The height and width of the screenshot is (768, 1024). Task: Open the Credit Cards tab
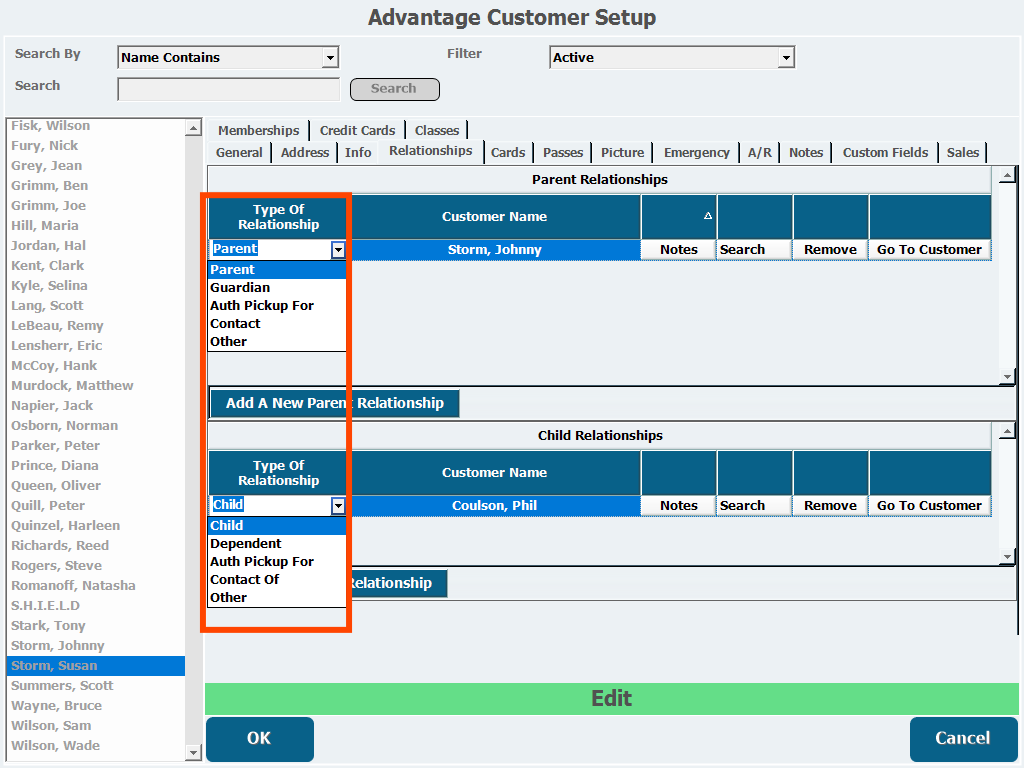pos(357,130)
